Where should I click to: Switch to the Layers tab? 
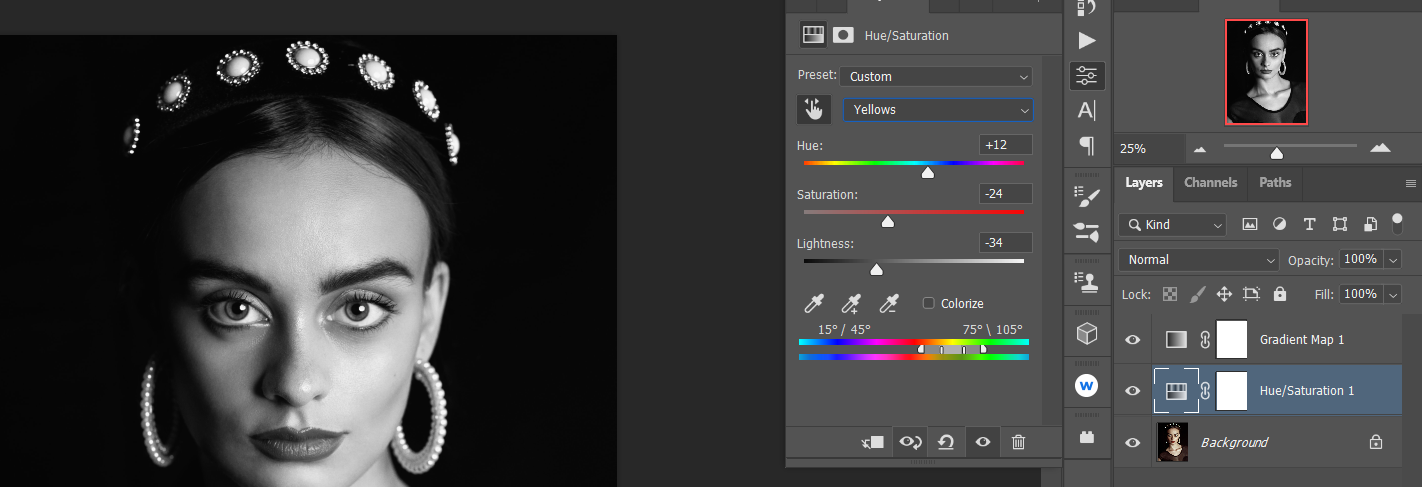click(x=1143, y=183)
